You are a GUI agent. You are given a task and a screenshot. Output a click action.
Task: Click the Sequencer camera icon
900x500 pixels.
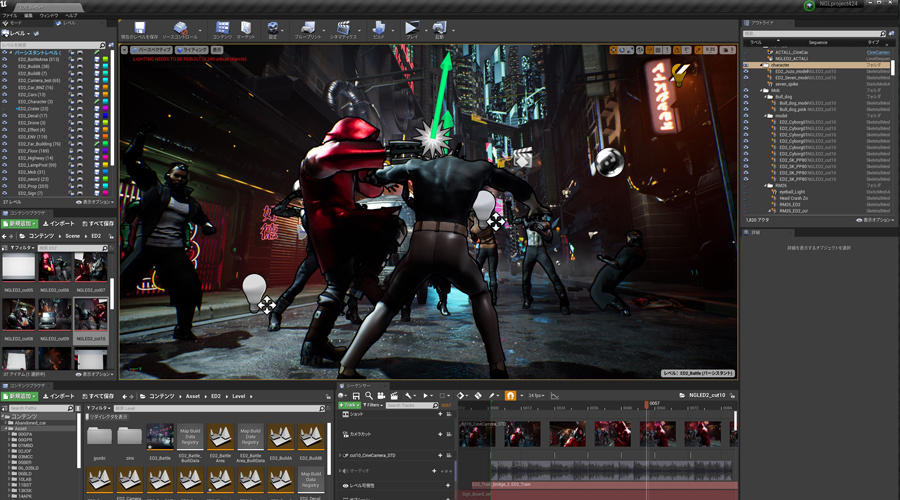click(x=381, y=396)
